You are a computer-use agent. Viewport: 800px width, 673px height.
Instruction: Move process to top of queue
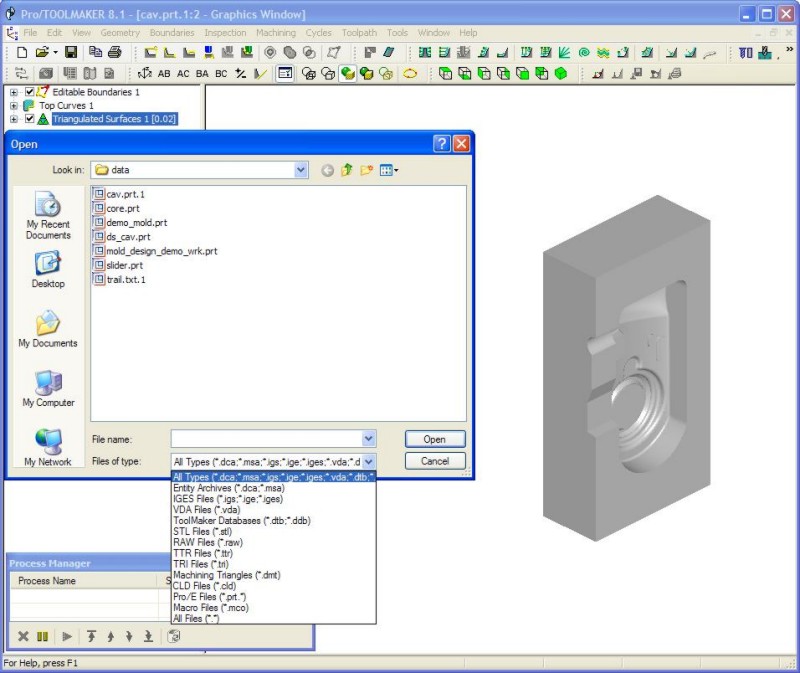pyautogui.click(x=91, y=636)
